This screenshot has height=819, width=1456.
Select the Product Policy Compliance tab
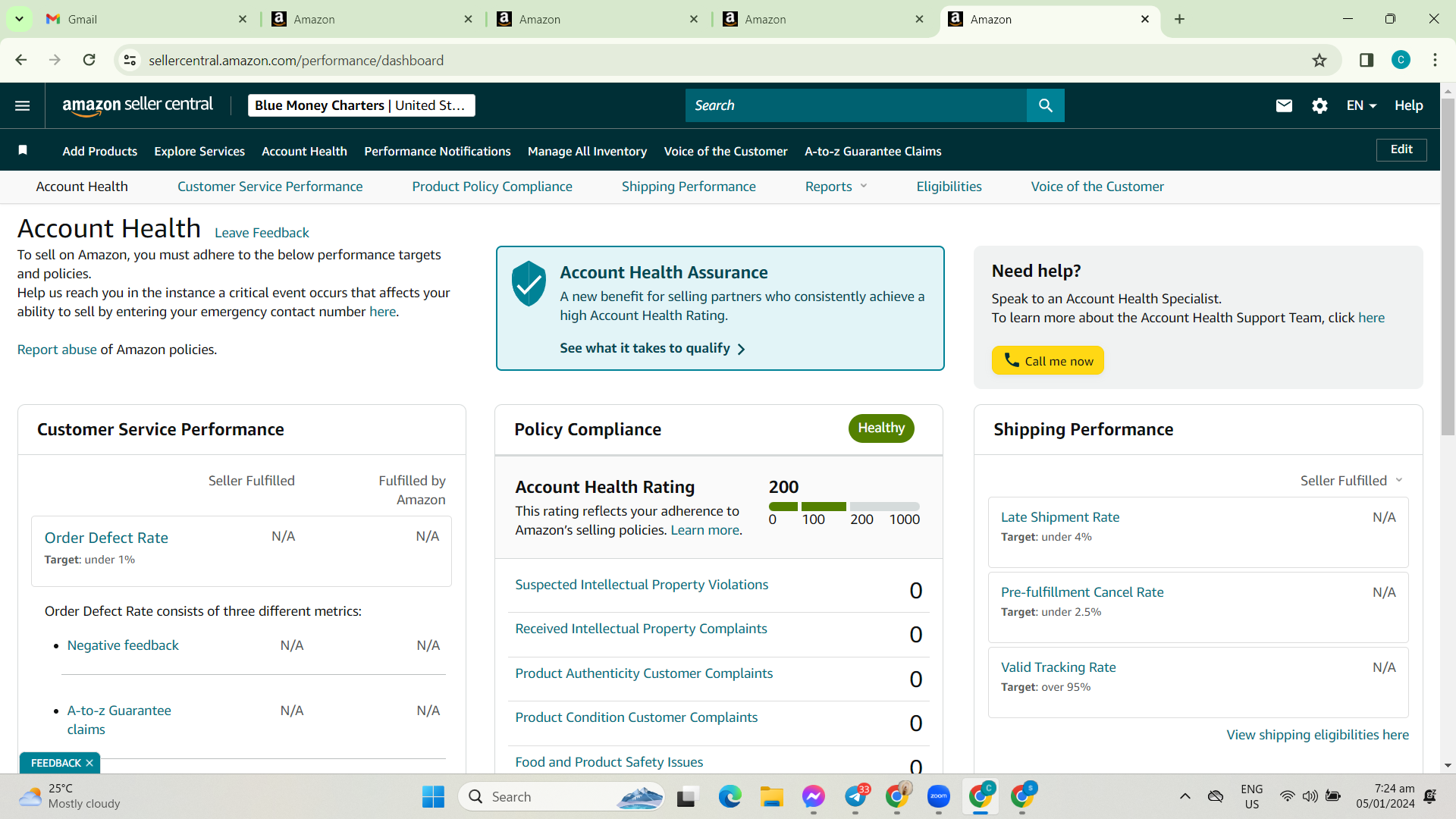tap(492, 187)
